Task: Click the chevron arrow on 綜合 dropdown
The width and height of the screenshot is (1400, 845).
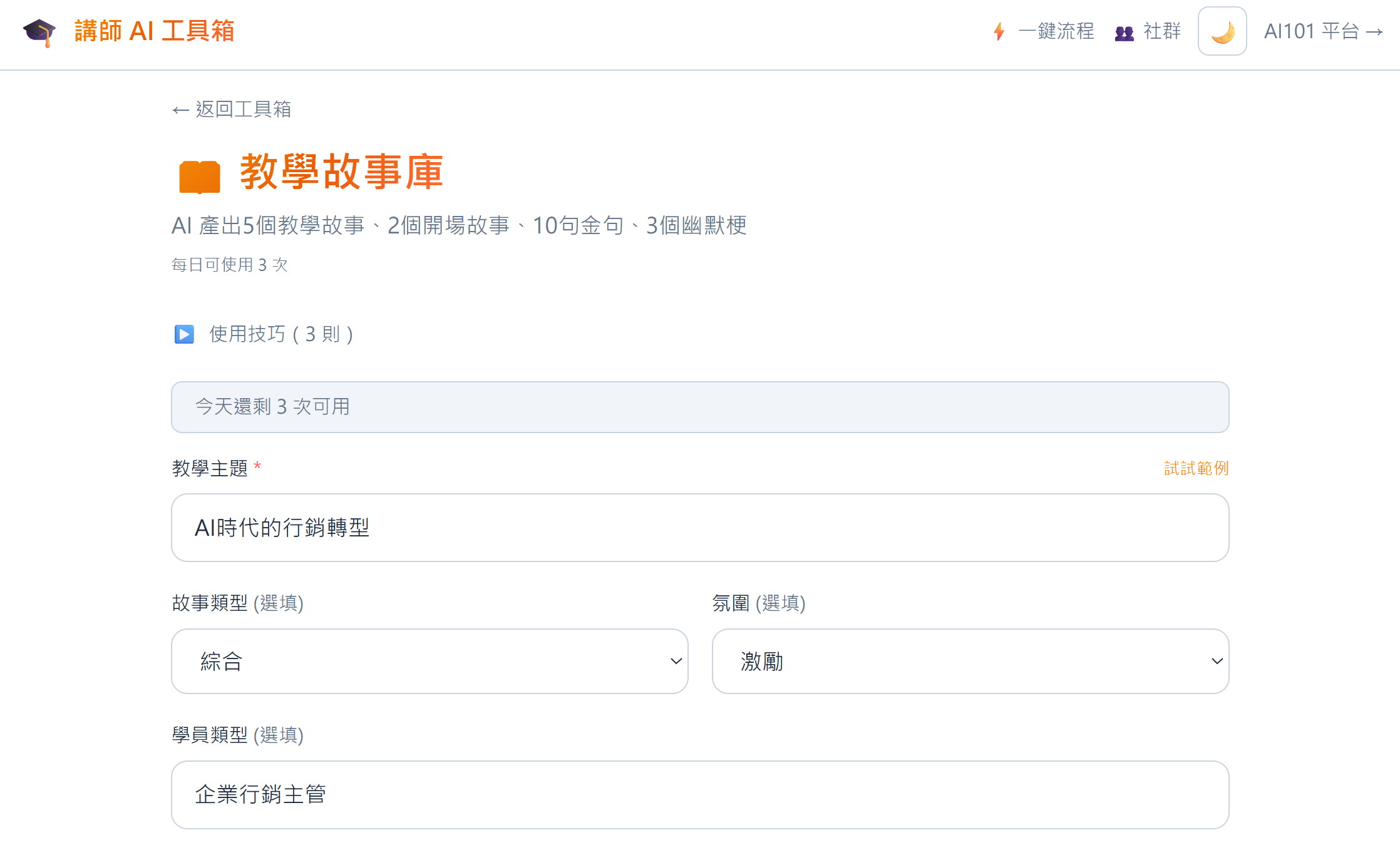Action: tap(676, 661)
